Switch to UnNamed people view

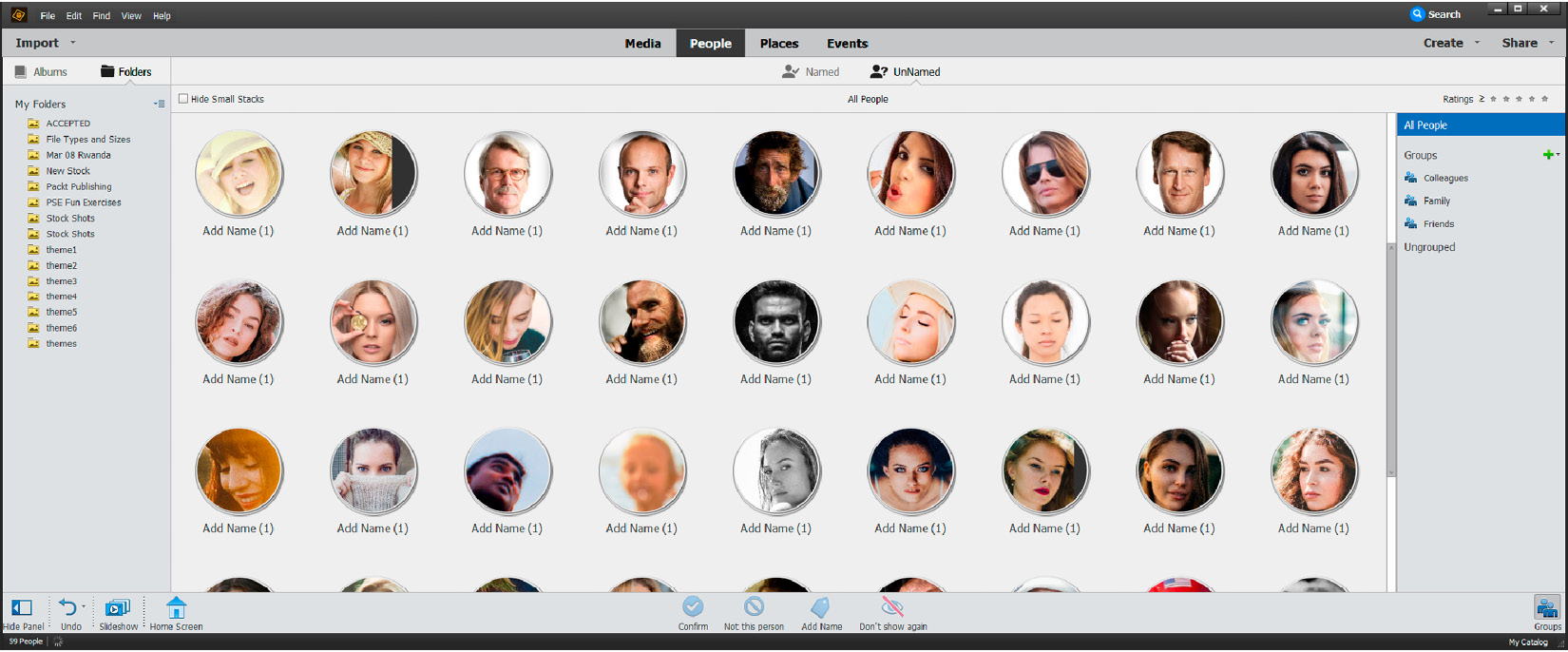[906, 72]
